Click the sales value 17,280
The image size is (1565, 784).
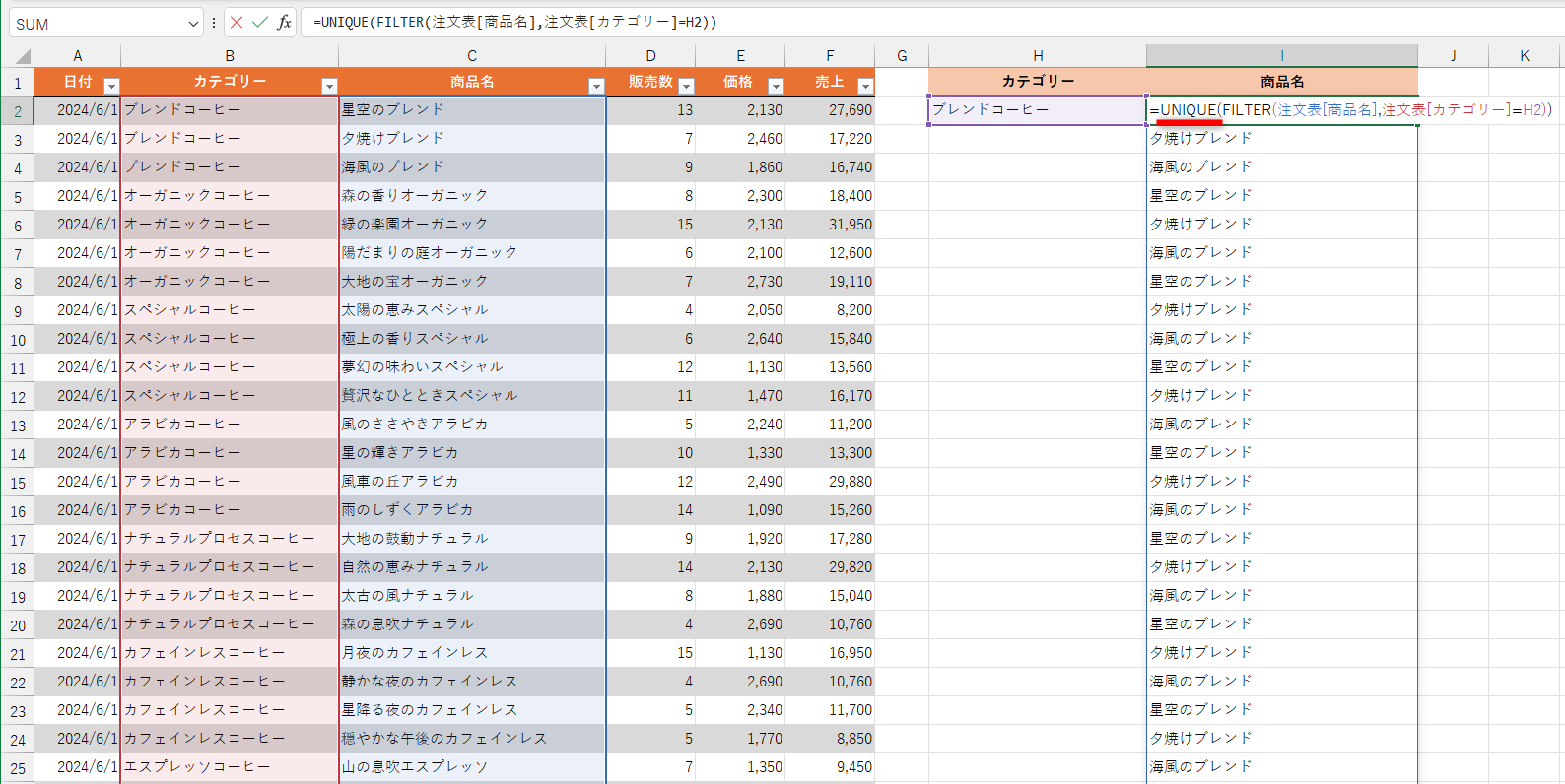click(830, 539)
